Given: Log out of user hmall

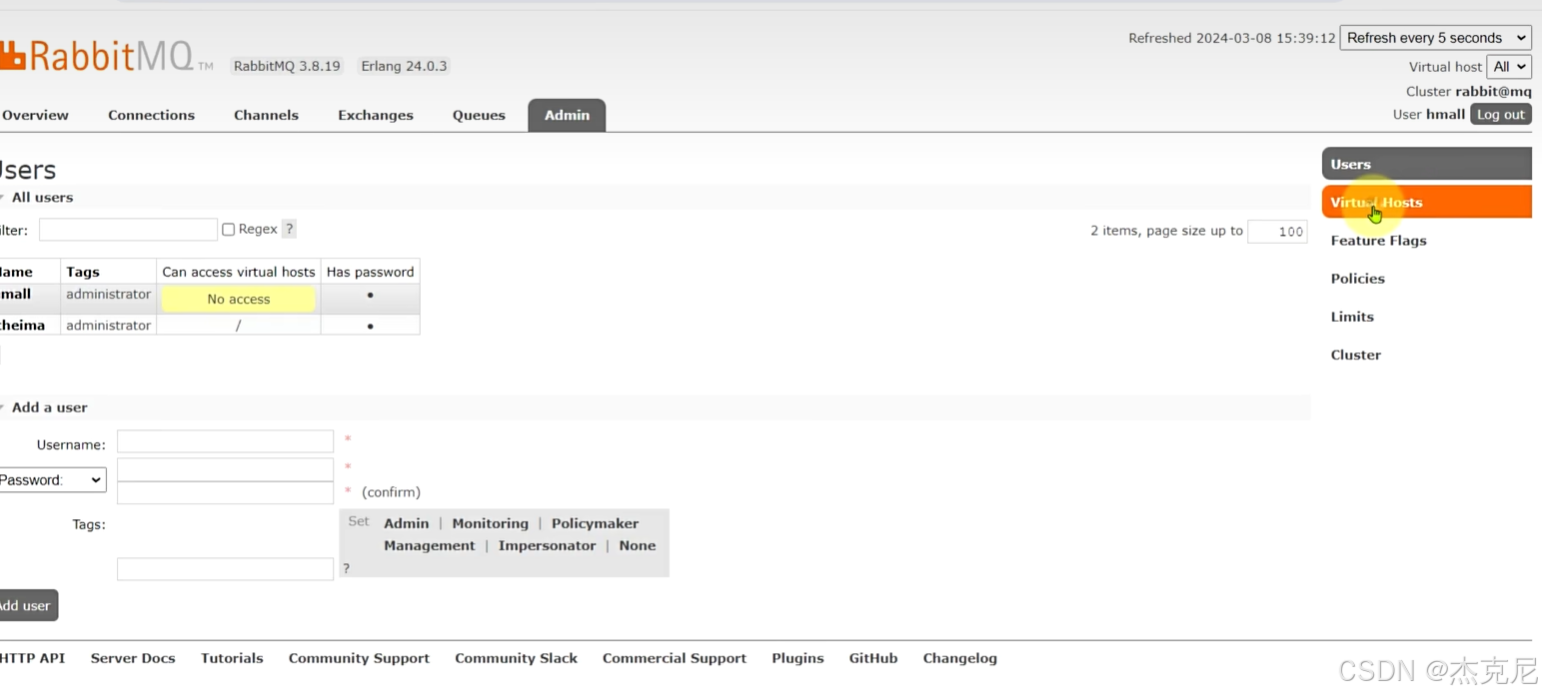Looking at the screenshot, I should [1501, 114].
